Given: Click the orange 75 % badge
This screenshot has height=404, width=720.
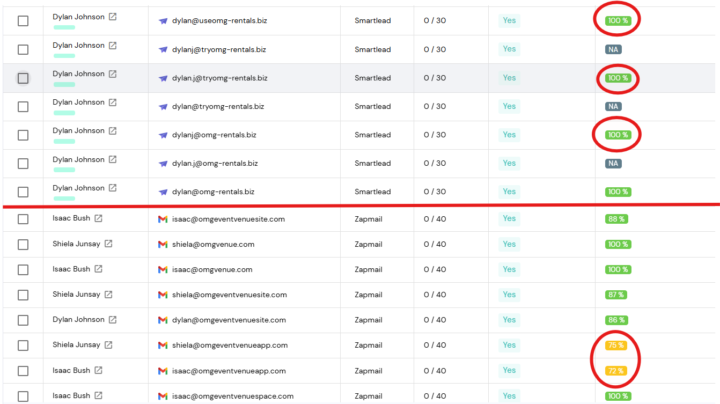Looking at the screenshot, I should [x=616, y=345].
